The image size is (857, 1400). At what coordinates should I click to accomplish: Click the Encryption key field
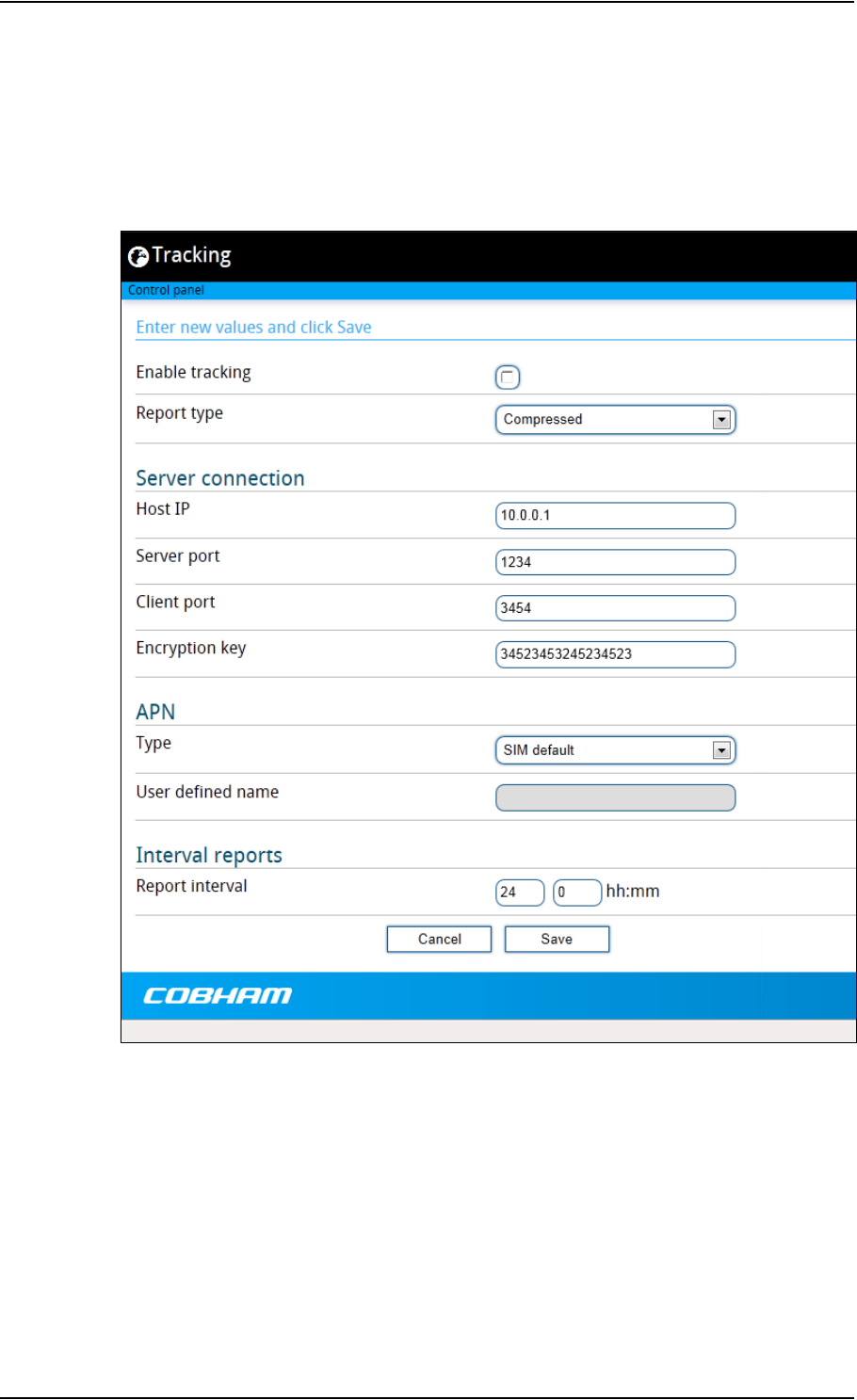[x=615, y=654]
